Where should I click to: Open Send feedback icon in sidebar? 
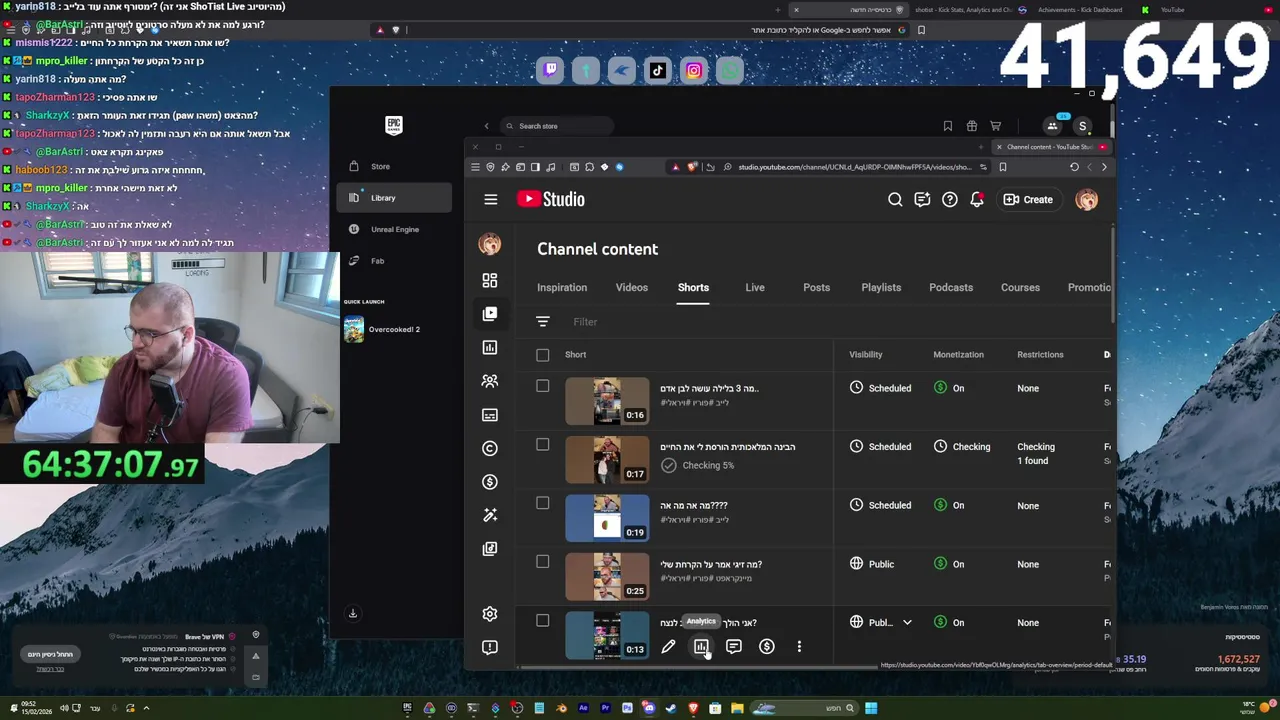pos(490,647)
